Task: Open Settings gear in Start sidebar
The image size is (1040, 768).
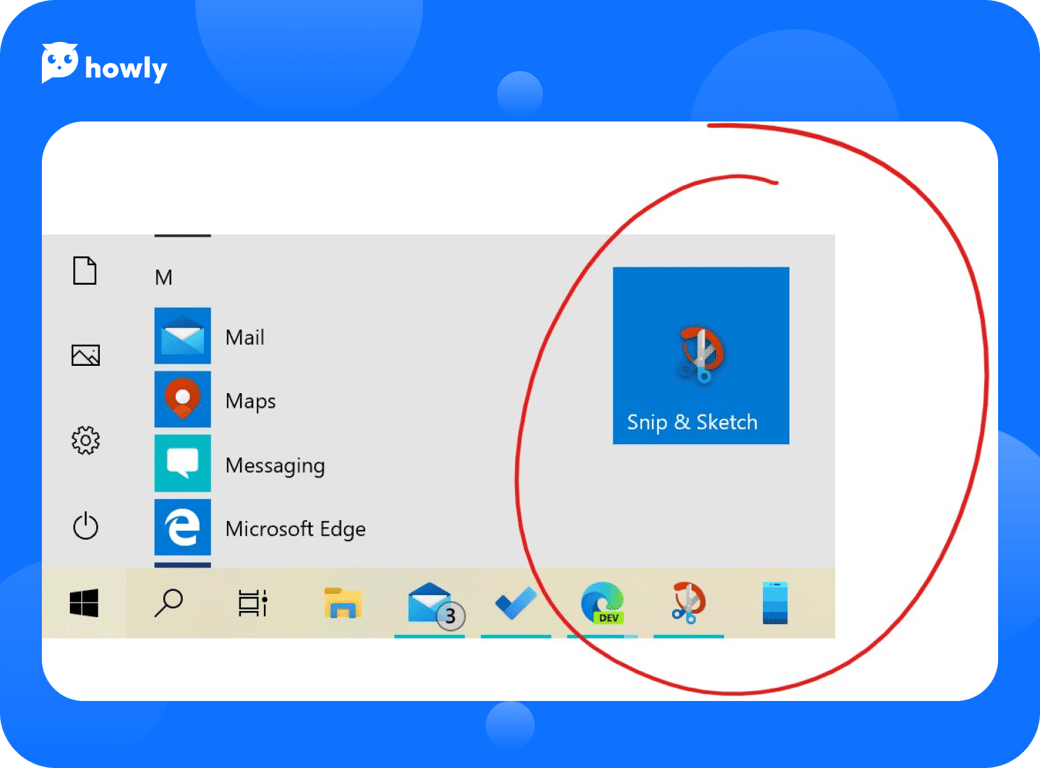Action: [85, 440]
